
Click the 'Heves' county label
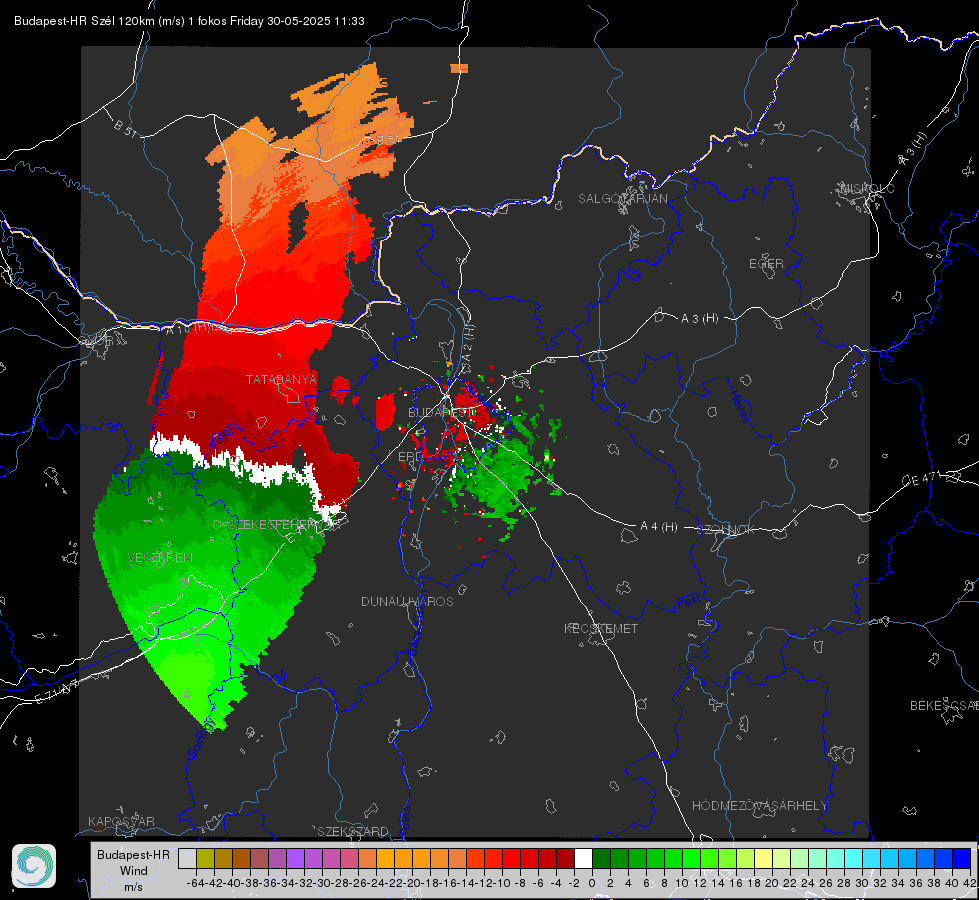[740, 406]
